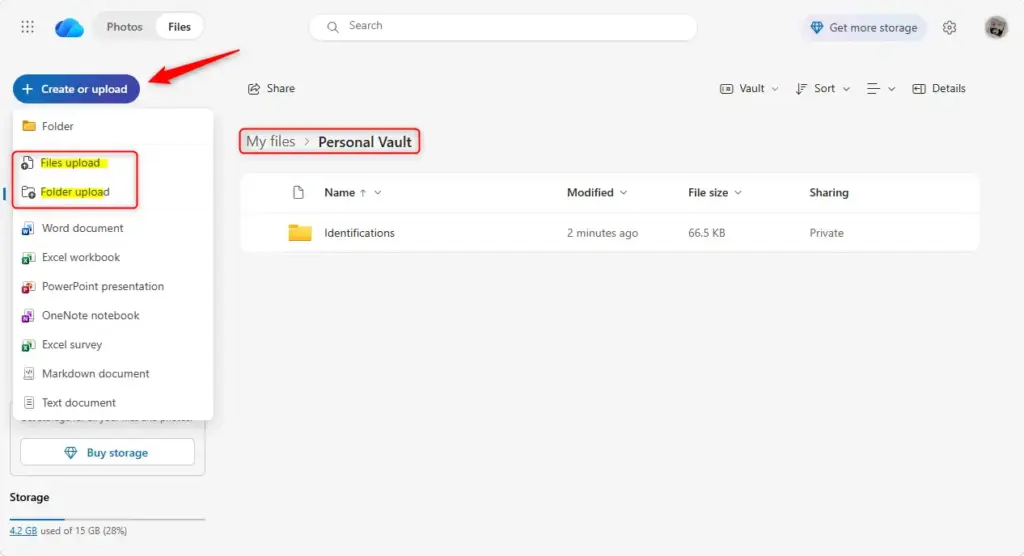Click the Identifications folder icon
This screenshot has width=1024, height=556.
pos(300,233)
